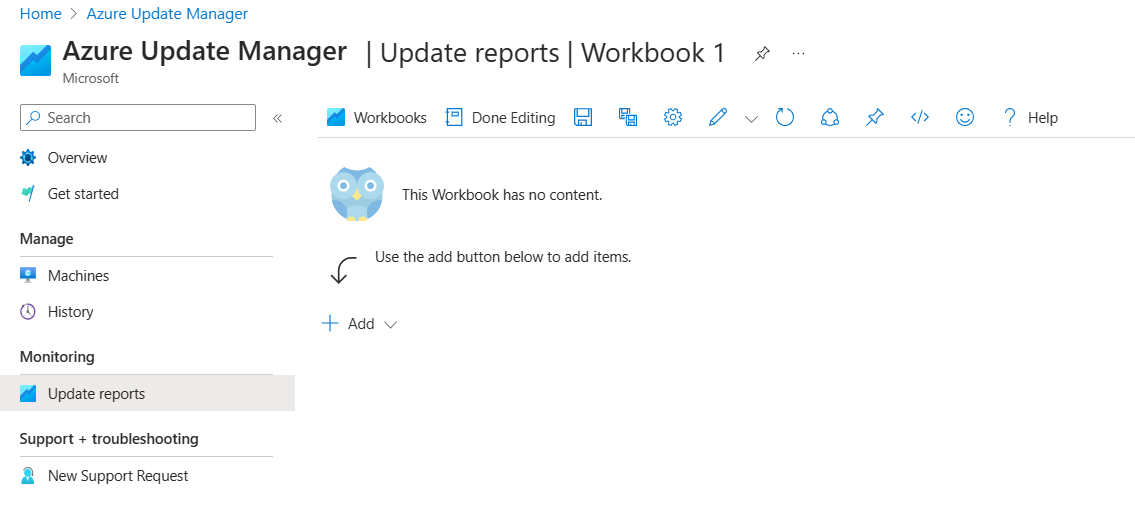
Task: Click the pencil edit icon in toolbar
Action: pos(718,117)
